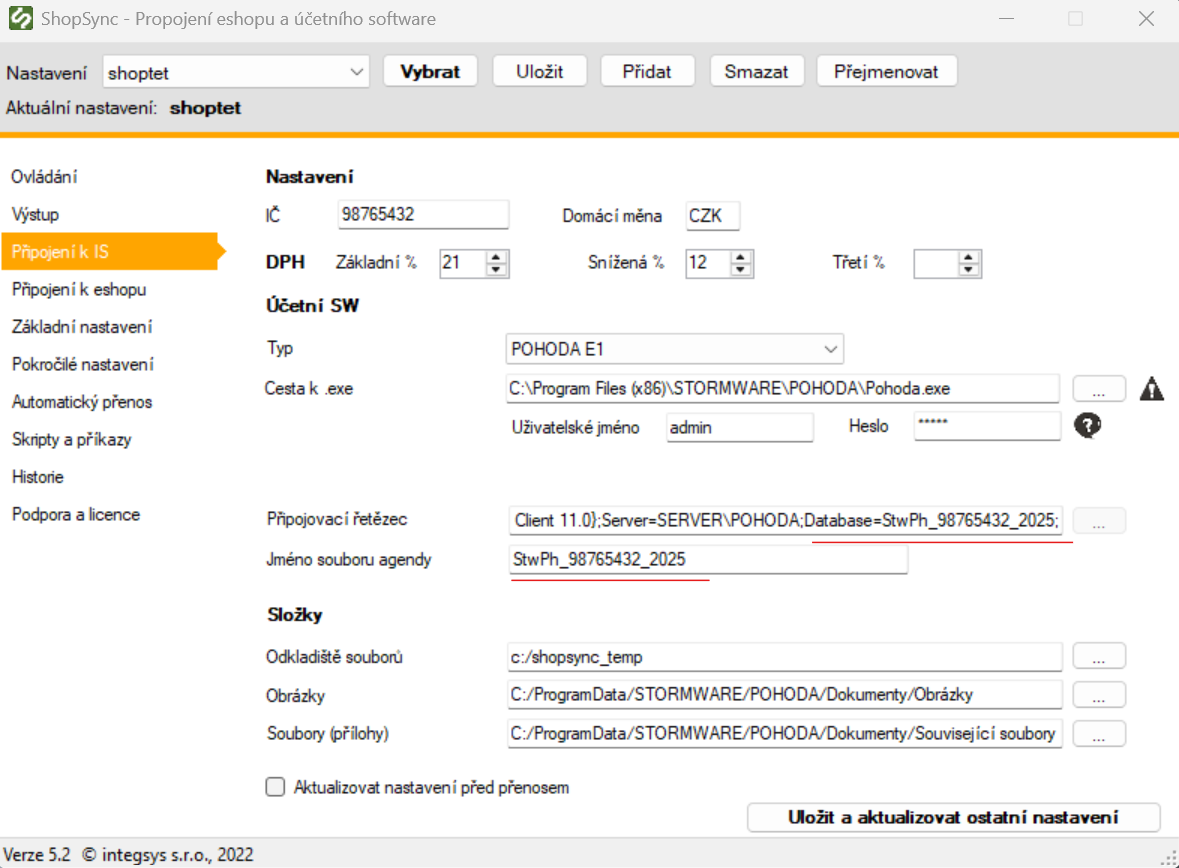Browse for the Odkladiště souborů folder
The width and height of the screenshot is (1179, 868).
coord(1099,657)
